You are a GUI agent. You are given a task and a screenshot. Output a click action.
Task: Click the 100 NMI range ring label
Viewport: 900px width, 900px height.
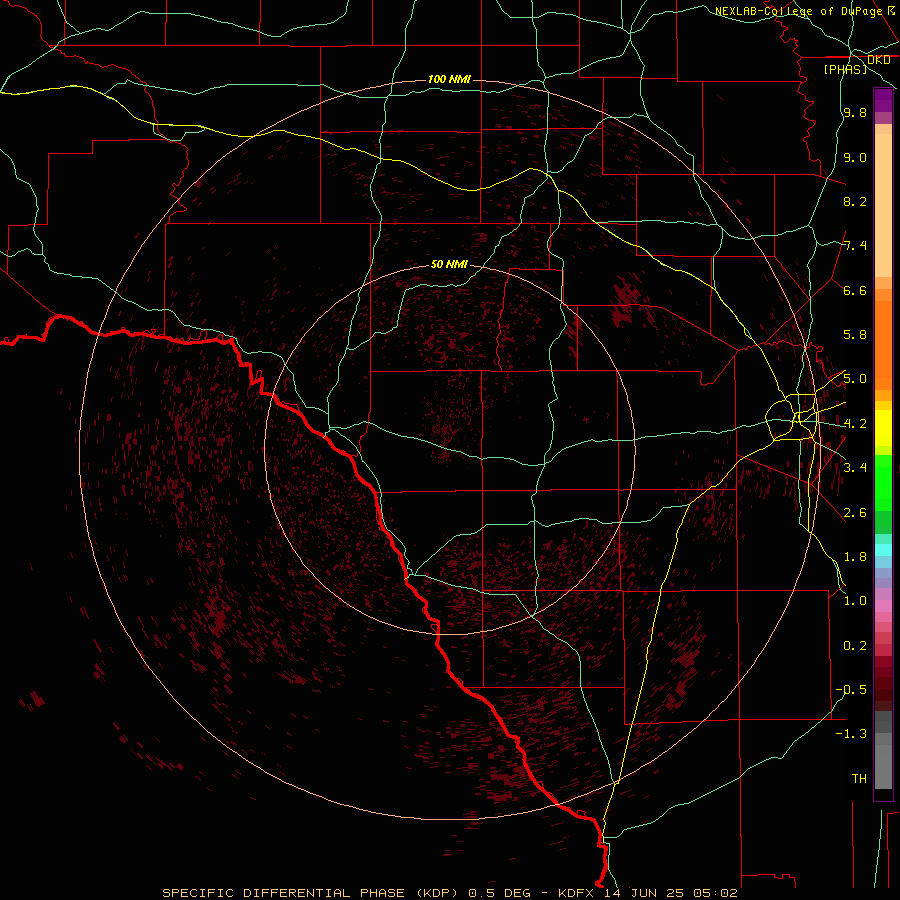[449, 79]
